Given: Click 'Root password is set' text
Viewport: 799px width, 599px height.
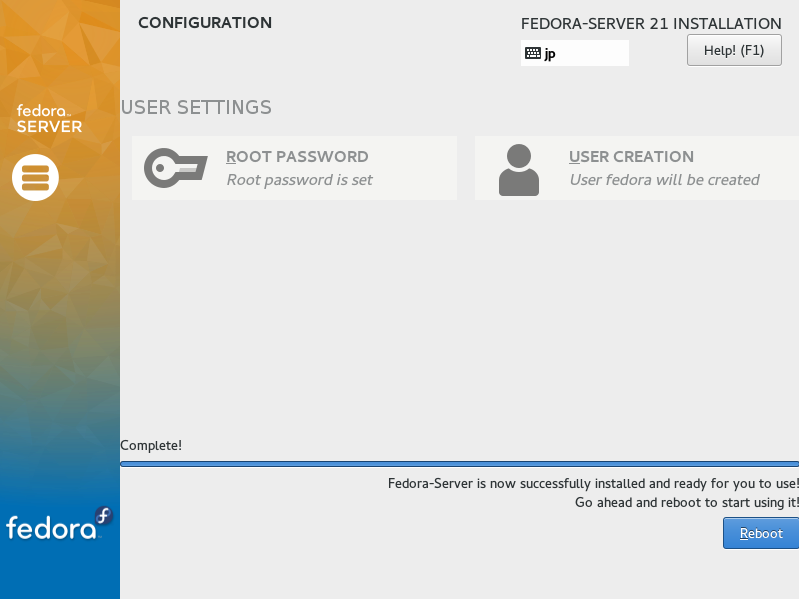Looking at the screenshot, I should (x=300, y=180).
